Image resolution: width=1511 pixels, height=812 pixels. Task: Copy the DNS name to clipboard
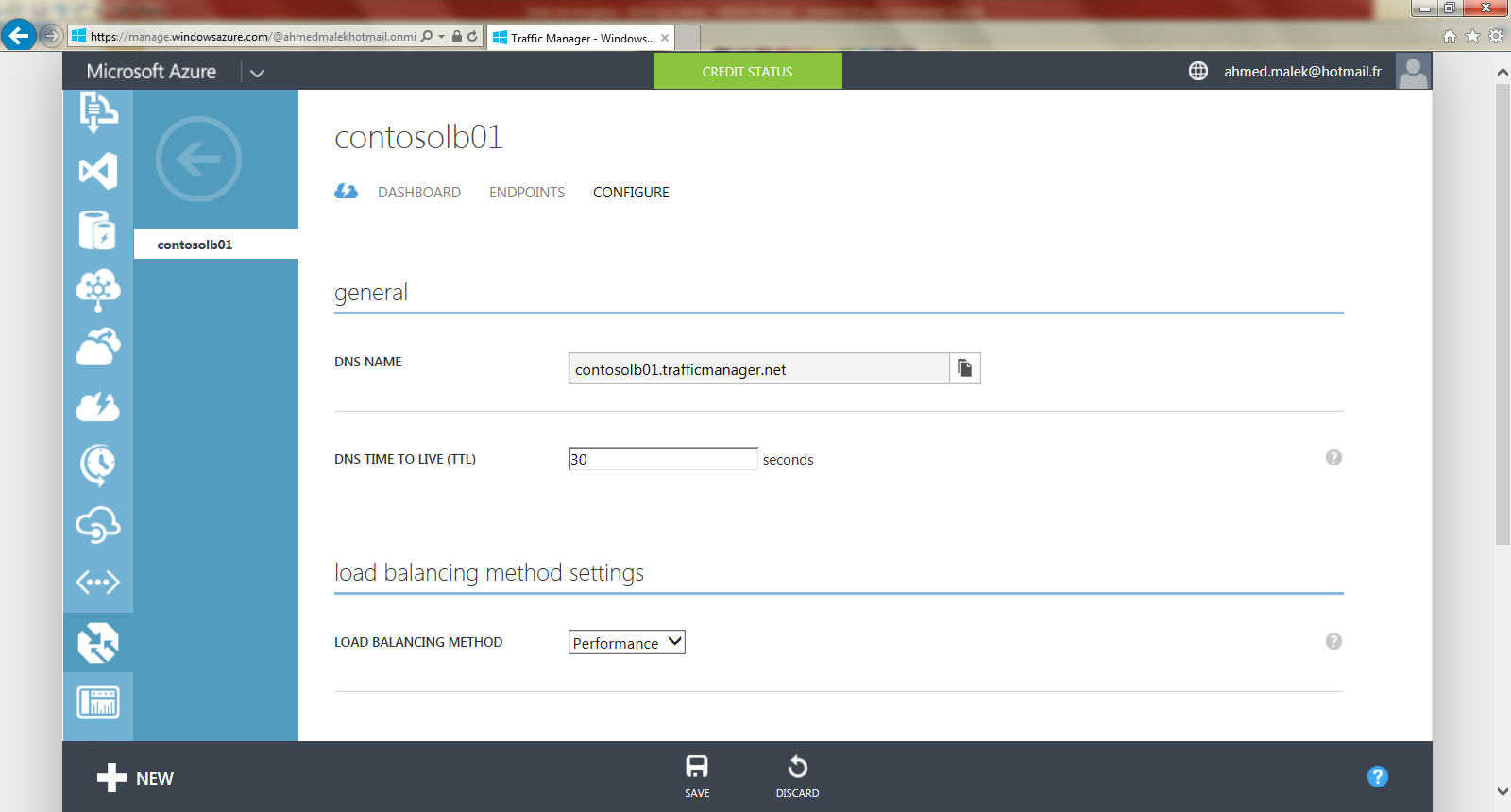964,368
